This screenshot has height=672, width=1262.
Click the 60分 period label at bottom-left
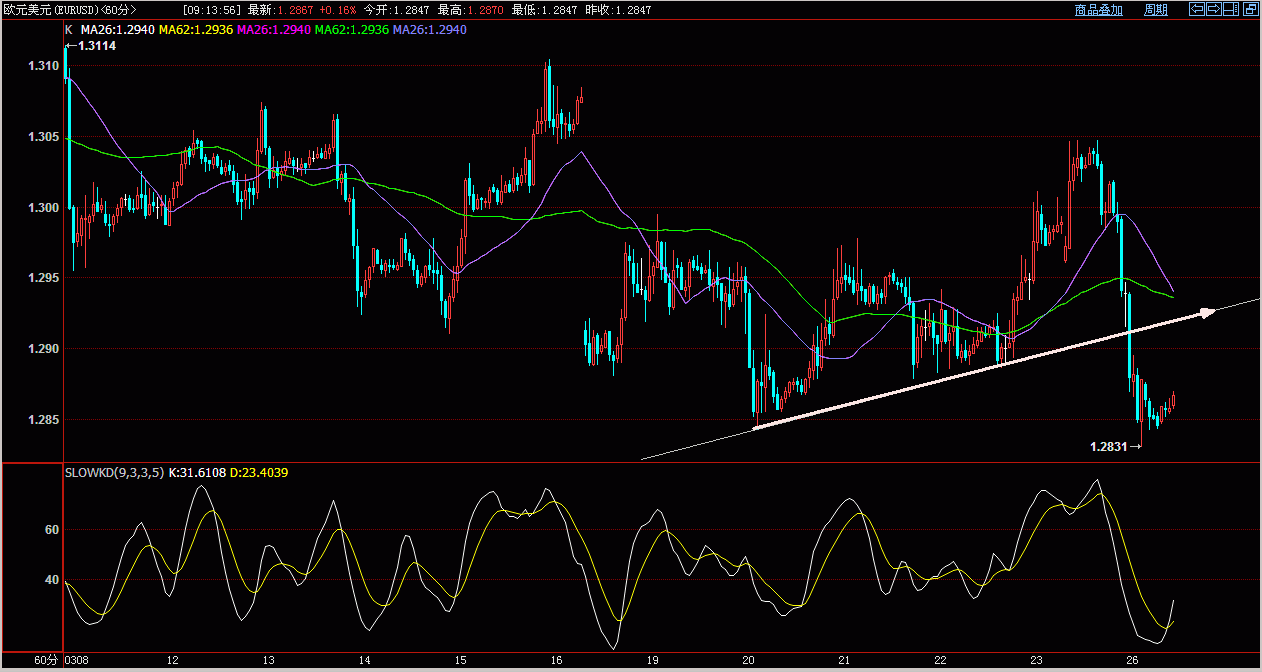46,661
